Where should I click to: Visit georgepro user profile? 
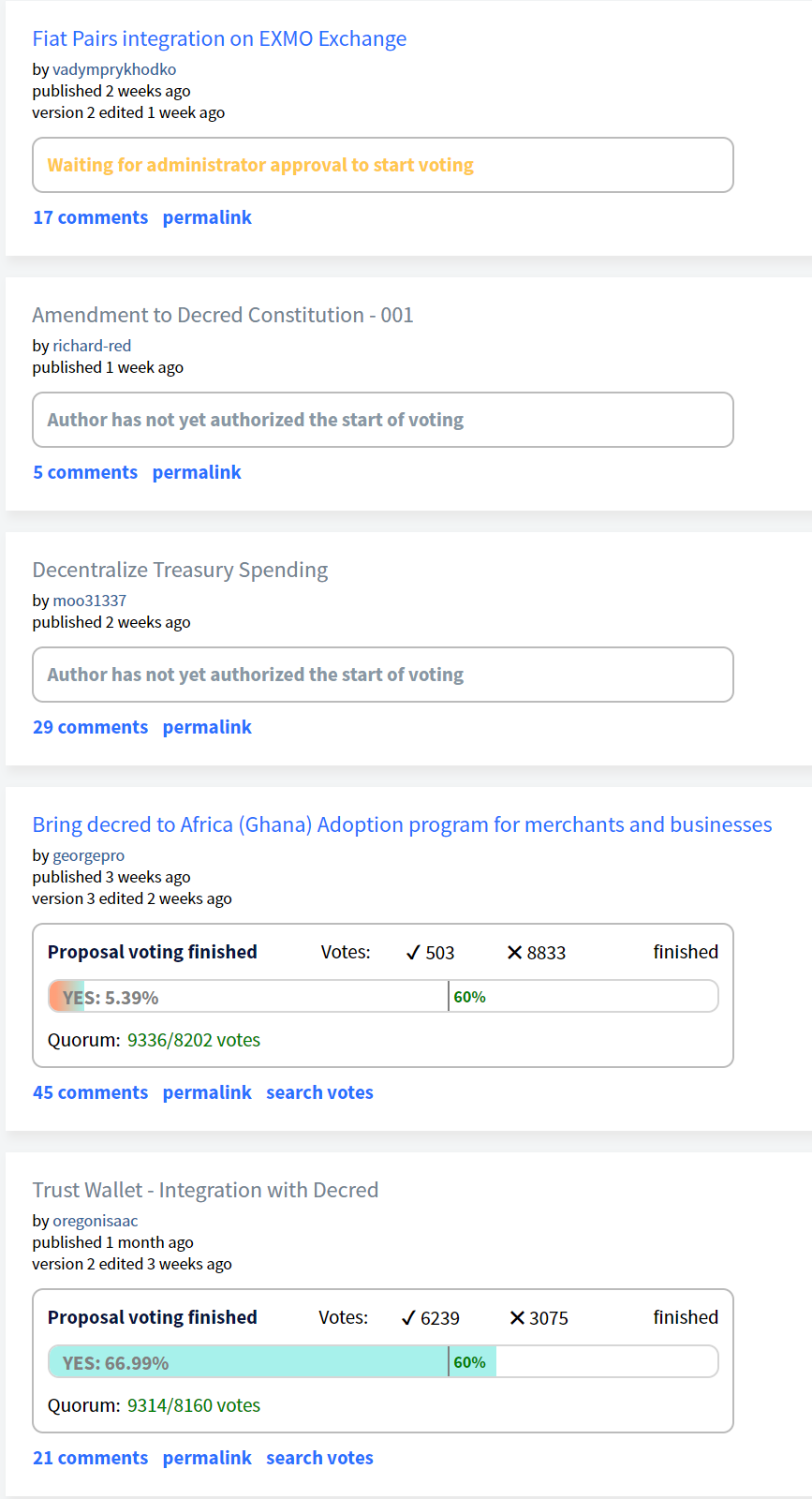(x=88, y=855)
